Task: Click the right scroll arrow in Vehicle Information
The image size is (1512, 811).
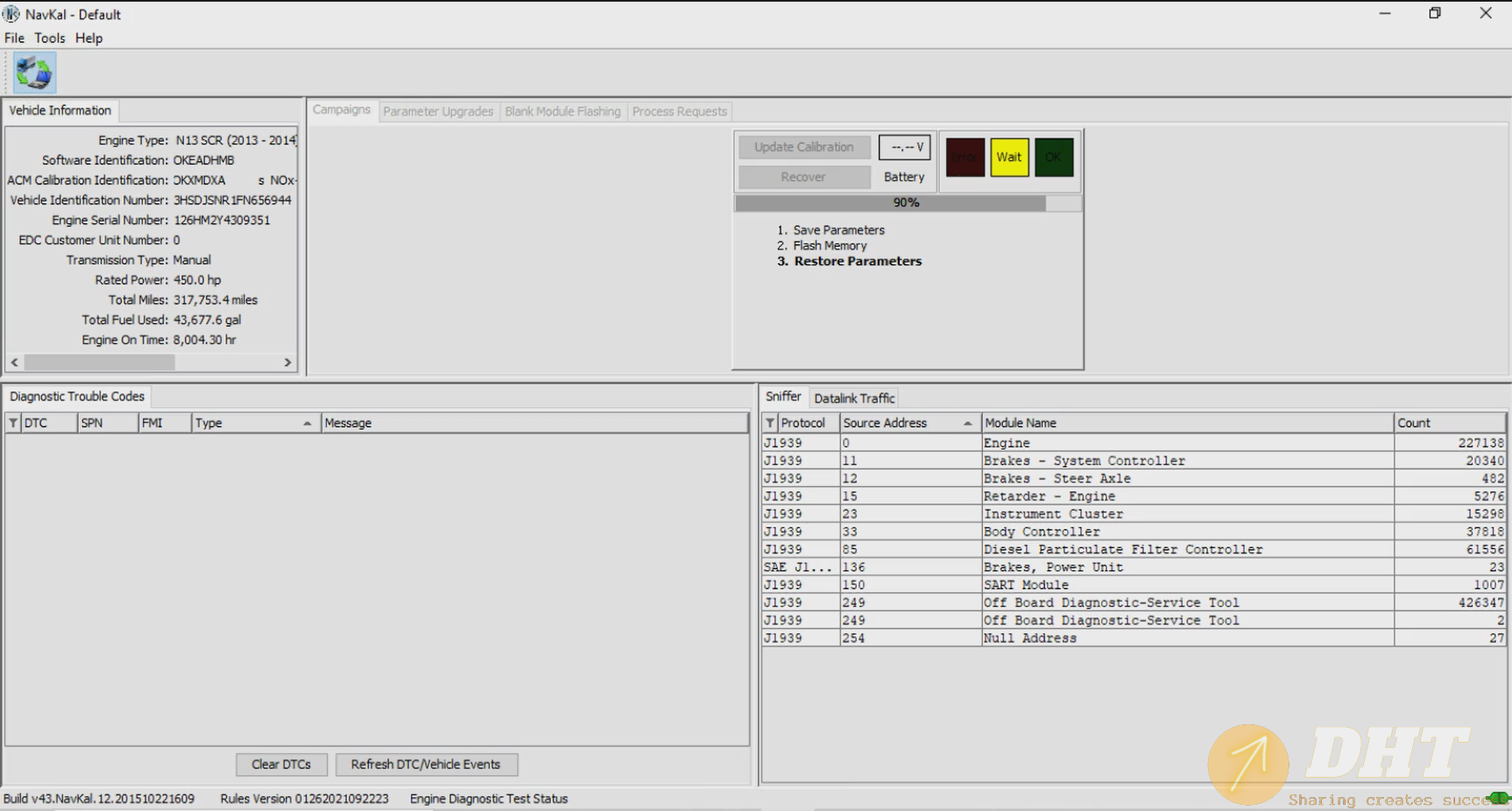Action: click(287, 363)
